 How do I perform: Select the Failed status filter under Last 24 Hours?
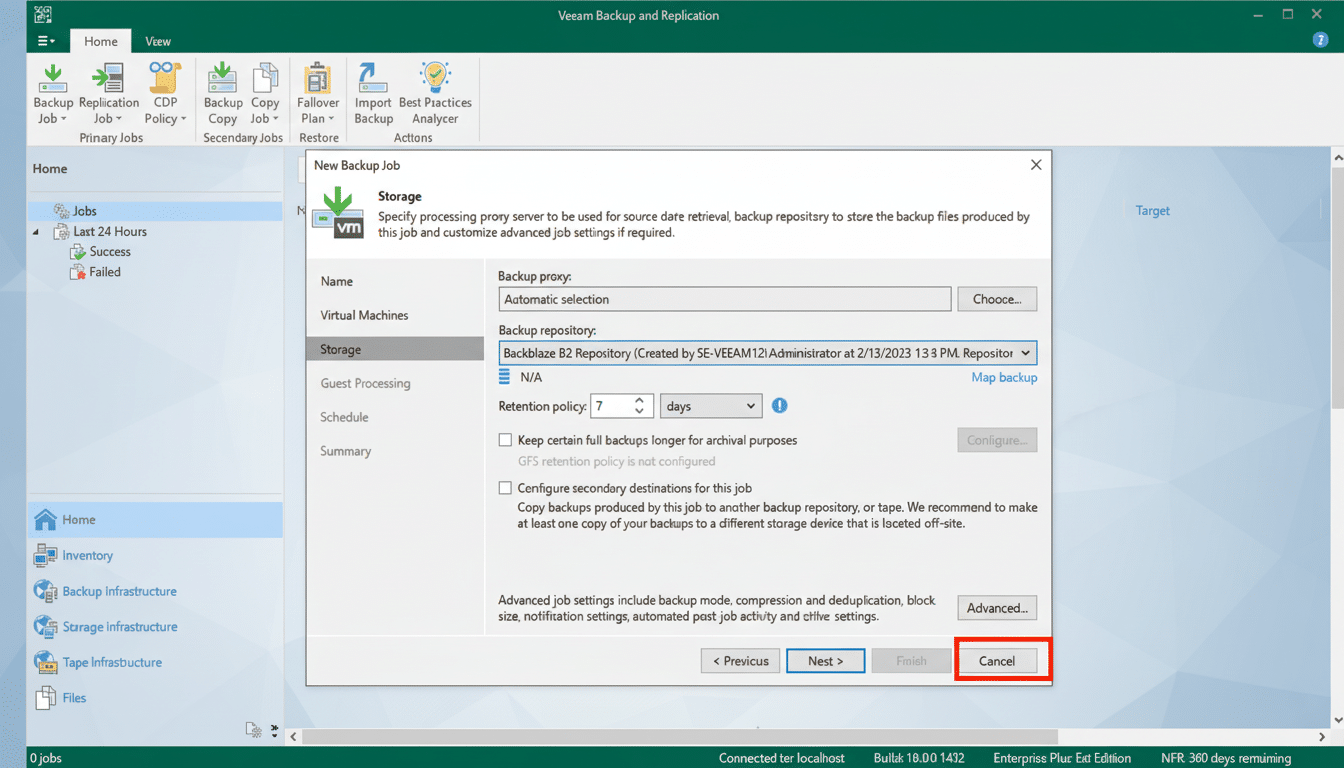pos(103,271)
